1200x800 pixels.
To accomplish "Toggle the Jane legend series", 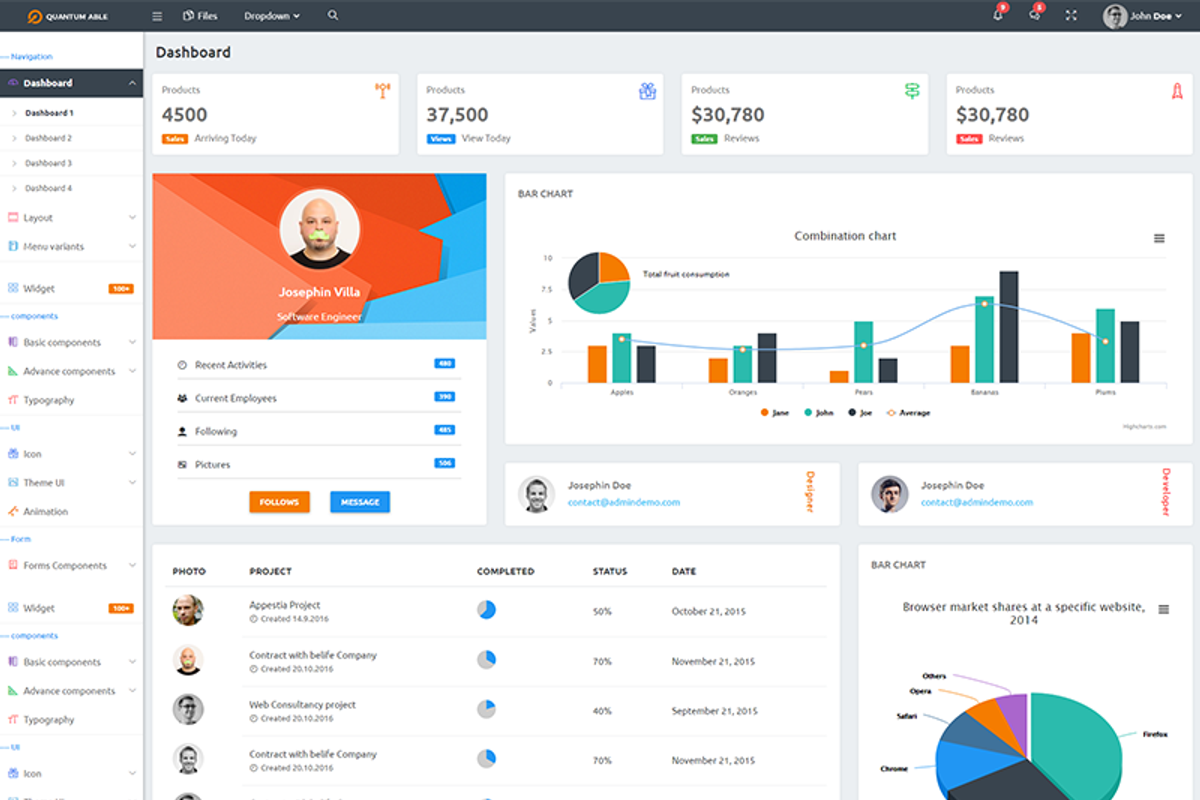I will pyautogui.click(x=774, y=412).
